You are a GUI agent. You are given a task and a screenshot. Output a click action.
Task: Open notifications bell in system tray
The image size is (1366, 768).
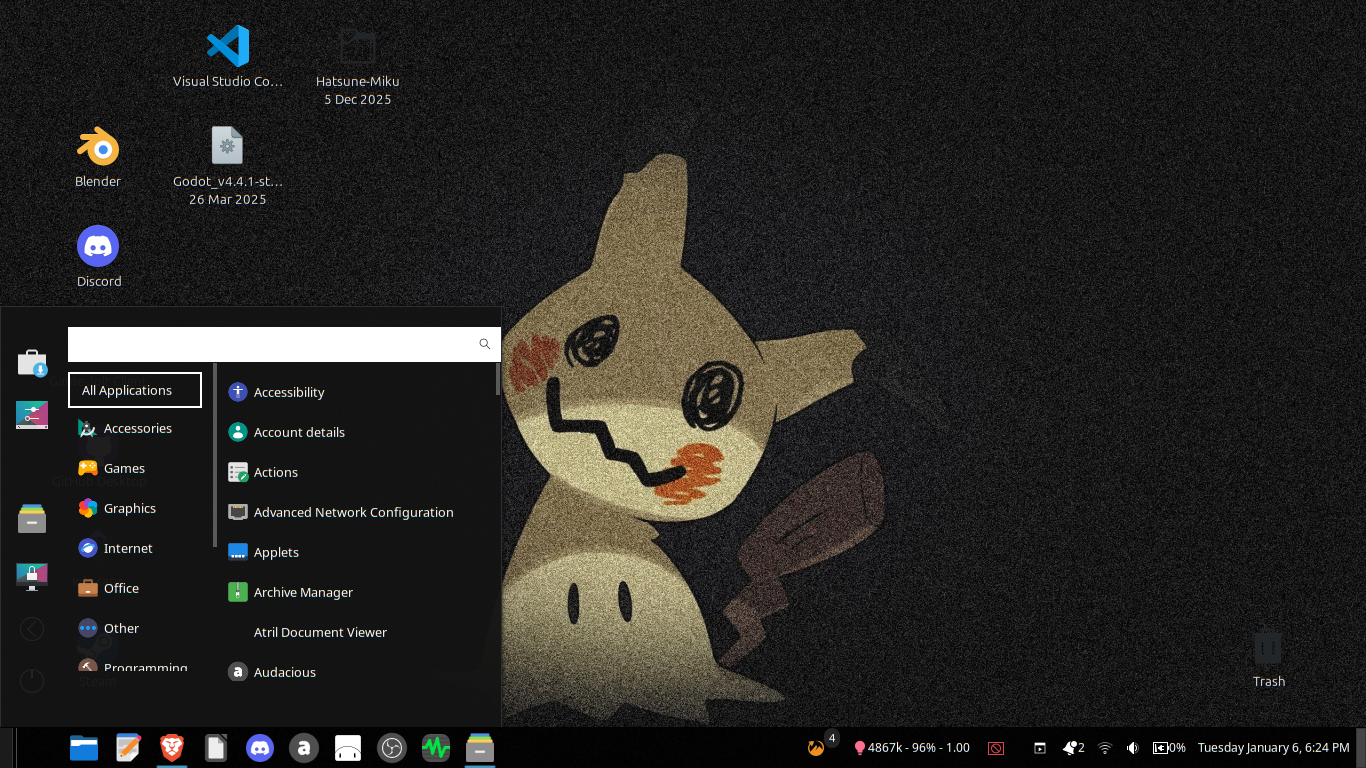point(1072,747)
